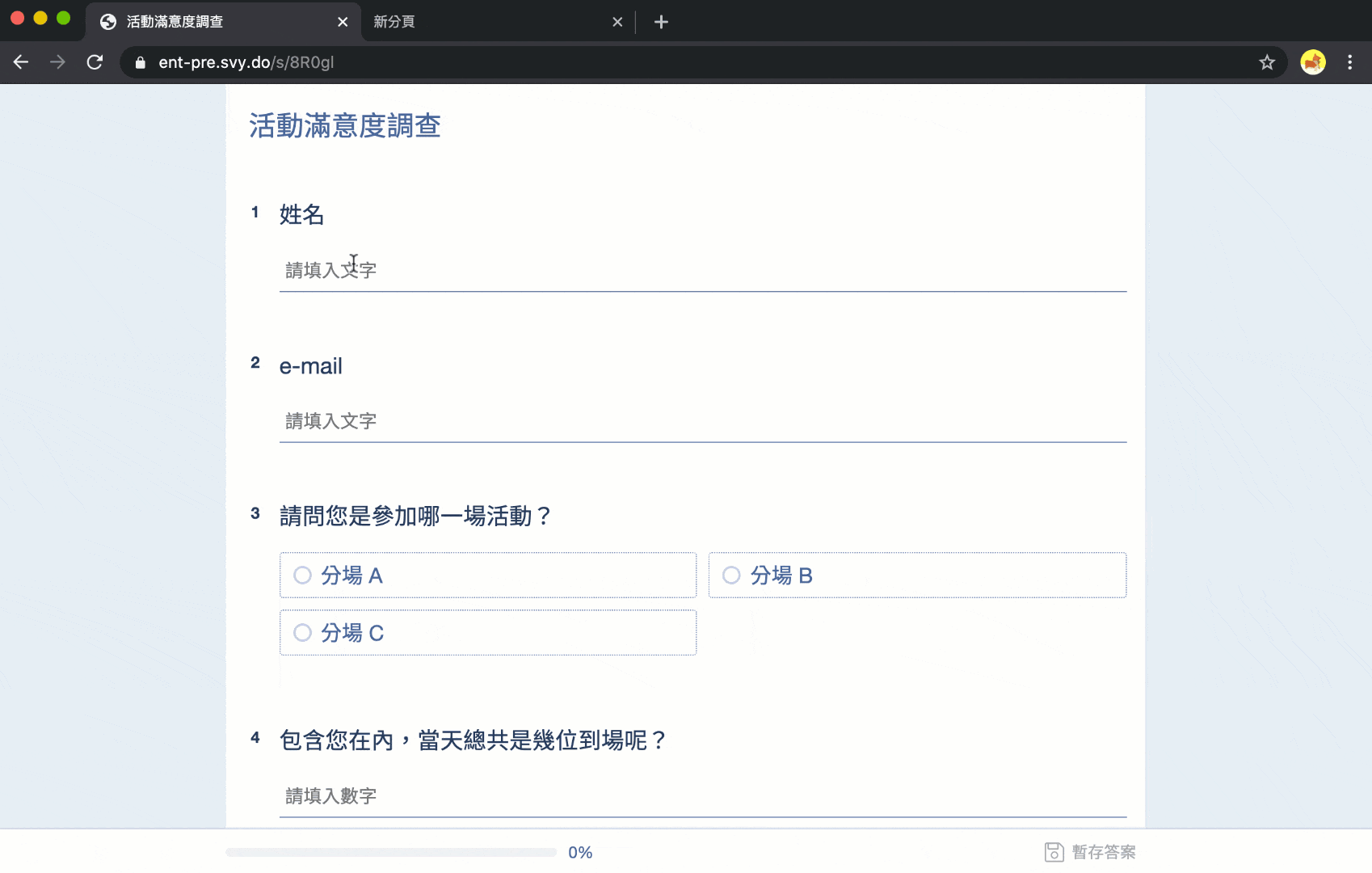Image resolution: width=1372 pixels, height=873 pixels.
Task: Click the 0% progress label
Action: point(580,852)
